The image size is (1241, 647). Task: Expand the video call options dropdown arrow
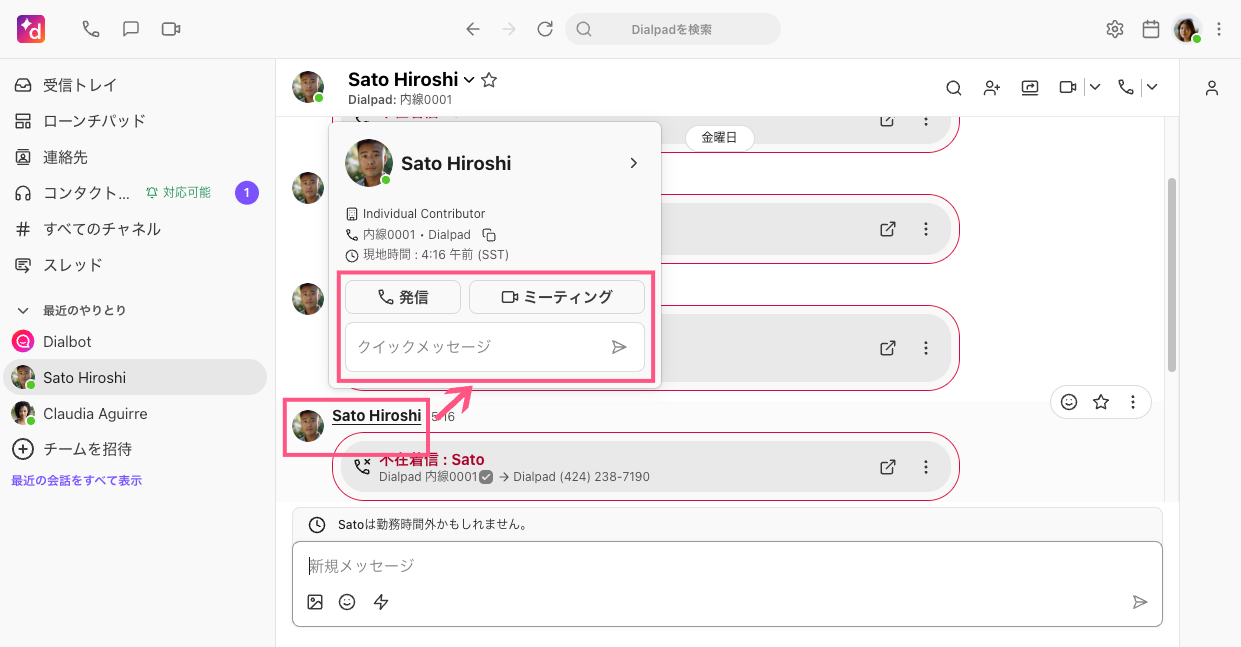(x=1094, y=88)
